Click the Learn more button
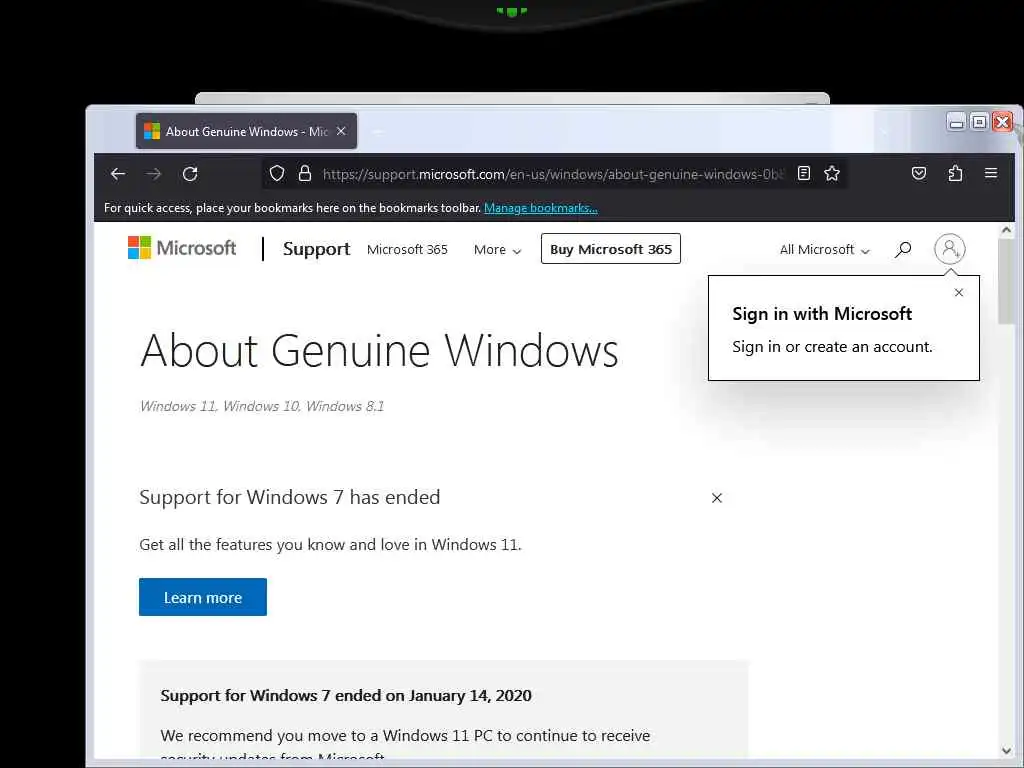The width and height of the screenshot is (1024, 768). coord(202,597)
